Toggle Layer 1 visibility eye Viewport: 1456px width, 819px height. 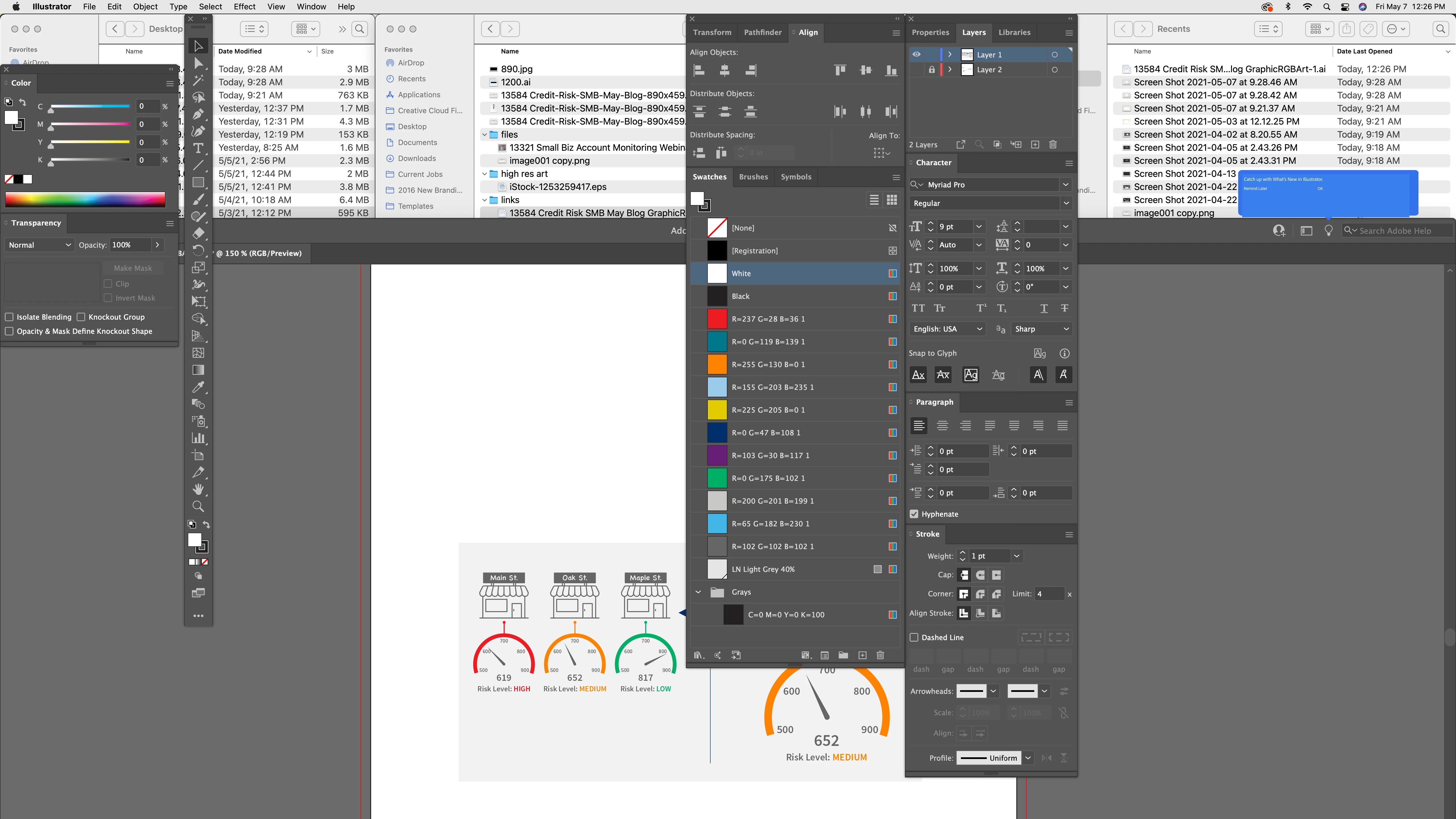[x=916, y=54]
